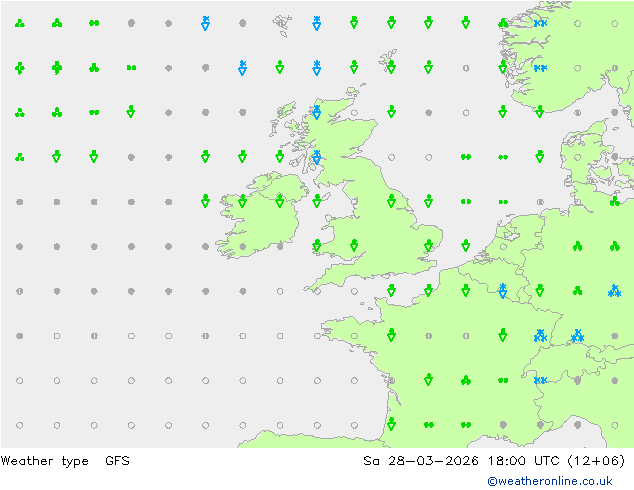The width and height of the screenshot is (634, 490).
Task: Click green shower symbol over northeast England
Action: coord(391,201)
